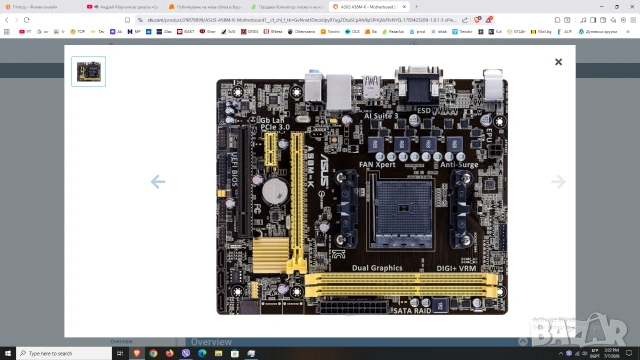Switch to the Bazar publishing tab
640x360 pixels.
[205, 7]
